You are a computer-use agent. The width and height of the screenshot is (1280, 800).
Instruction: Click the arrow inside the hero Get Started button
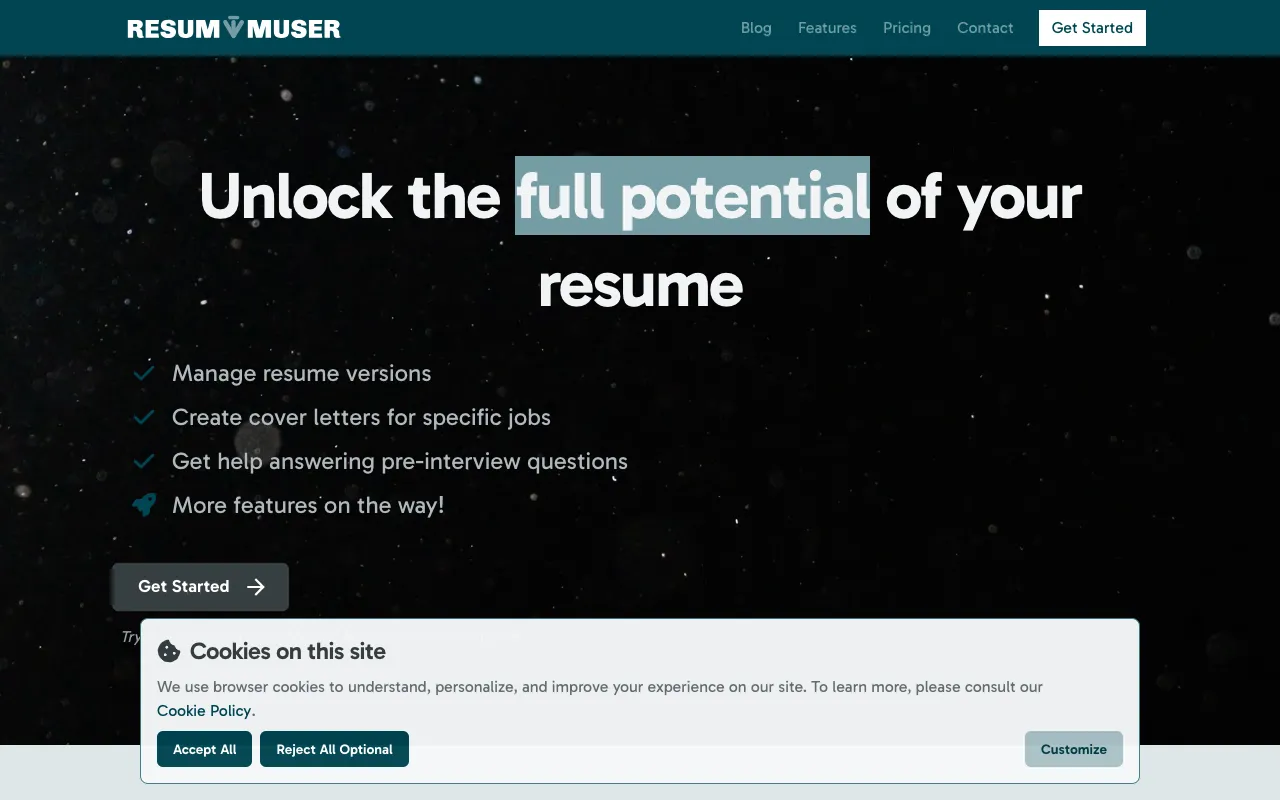(x=256, y=587)
